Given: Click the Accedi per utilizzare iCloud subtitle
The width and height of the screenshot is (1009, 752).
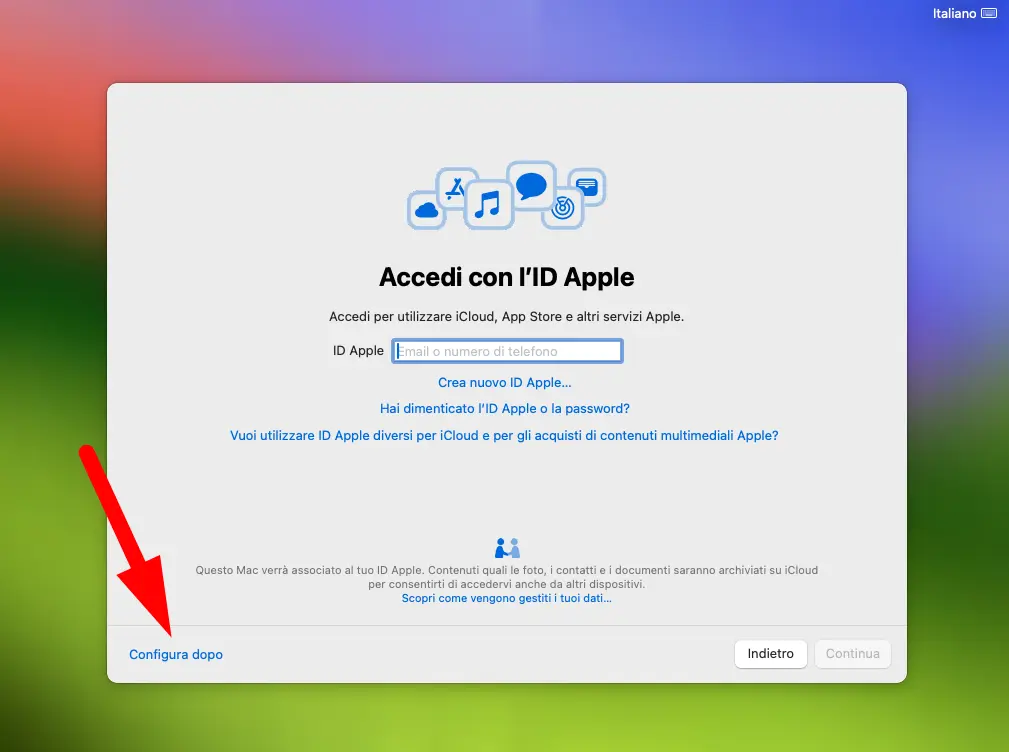Looking at the screenshot, I should [506, 316].
